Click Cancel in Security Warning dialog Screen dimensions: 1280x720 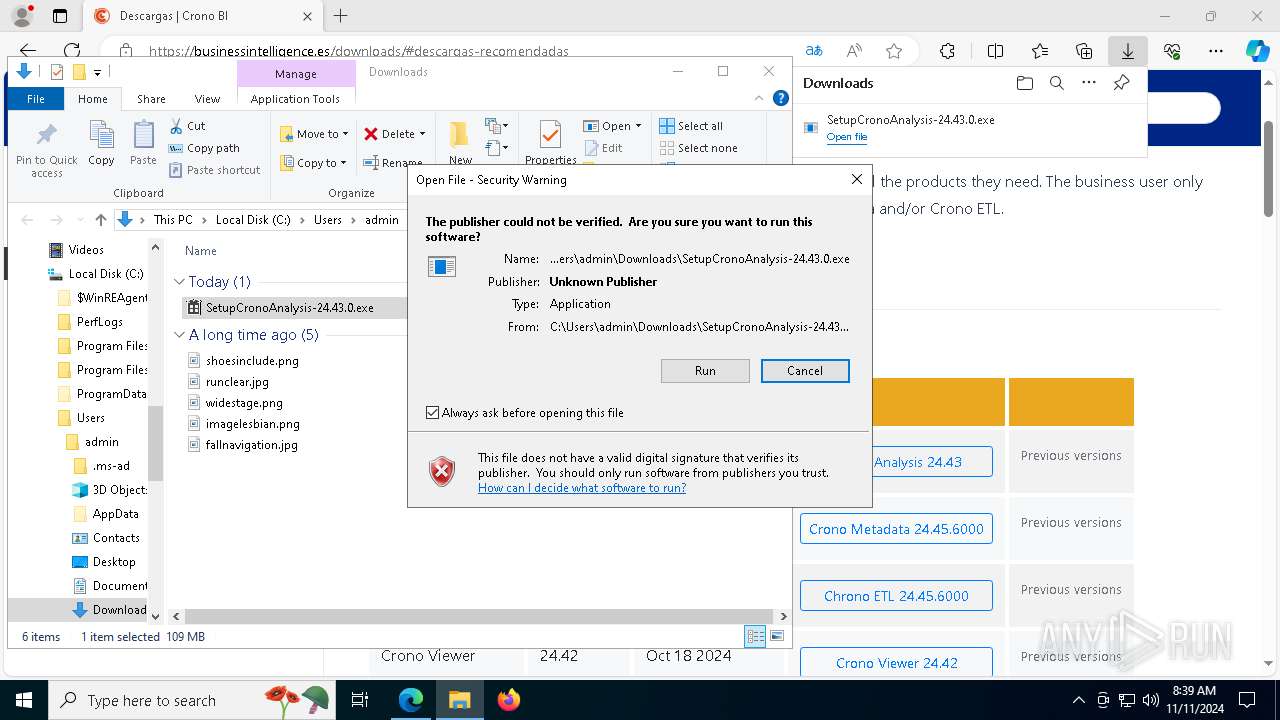coord(805,371)
